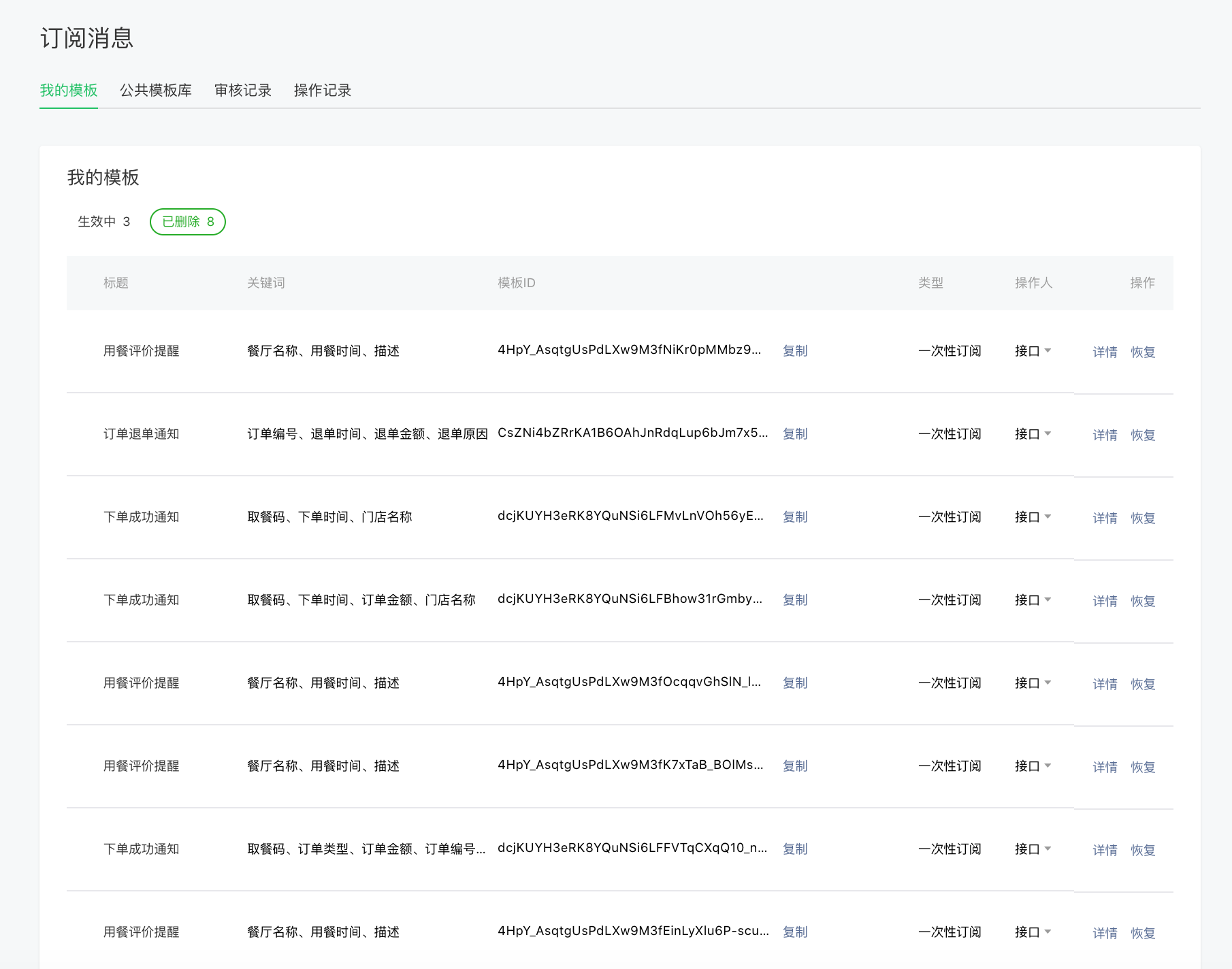
Task: Copy template ID starting 4HpY_AsqtgUsPdLXw9M3fEinLy
Action: 795,932
